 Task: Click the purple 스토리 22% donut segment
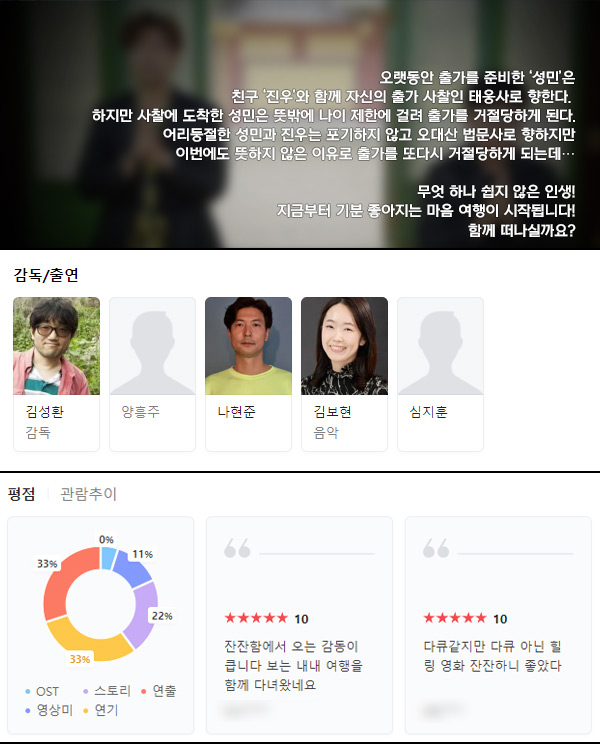click(145, 614)
